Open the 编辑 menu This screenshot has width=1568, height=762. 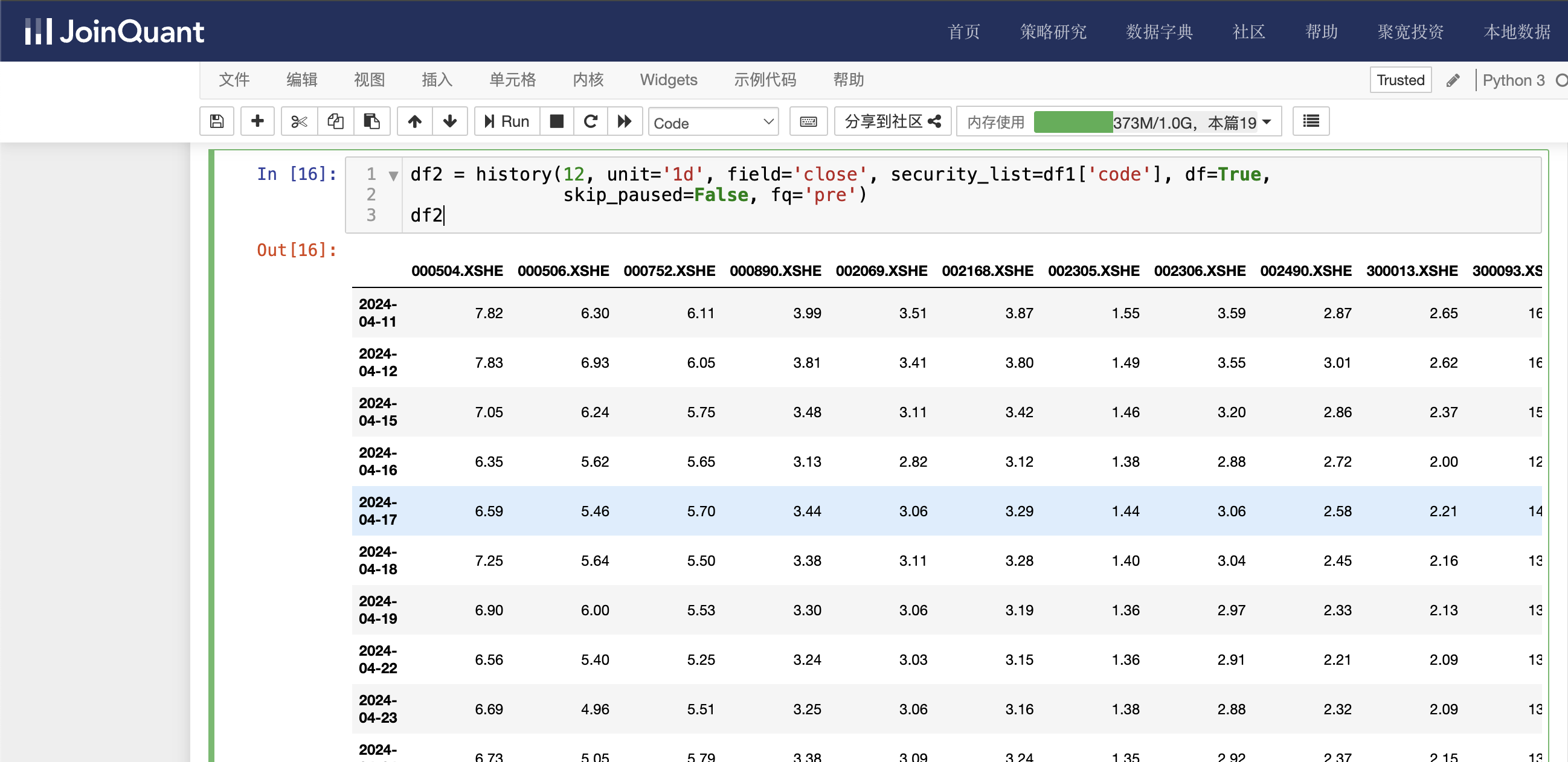click(x=302, y=80)
